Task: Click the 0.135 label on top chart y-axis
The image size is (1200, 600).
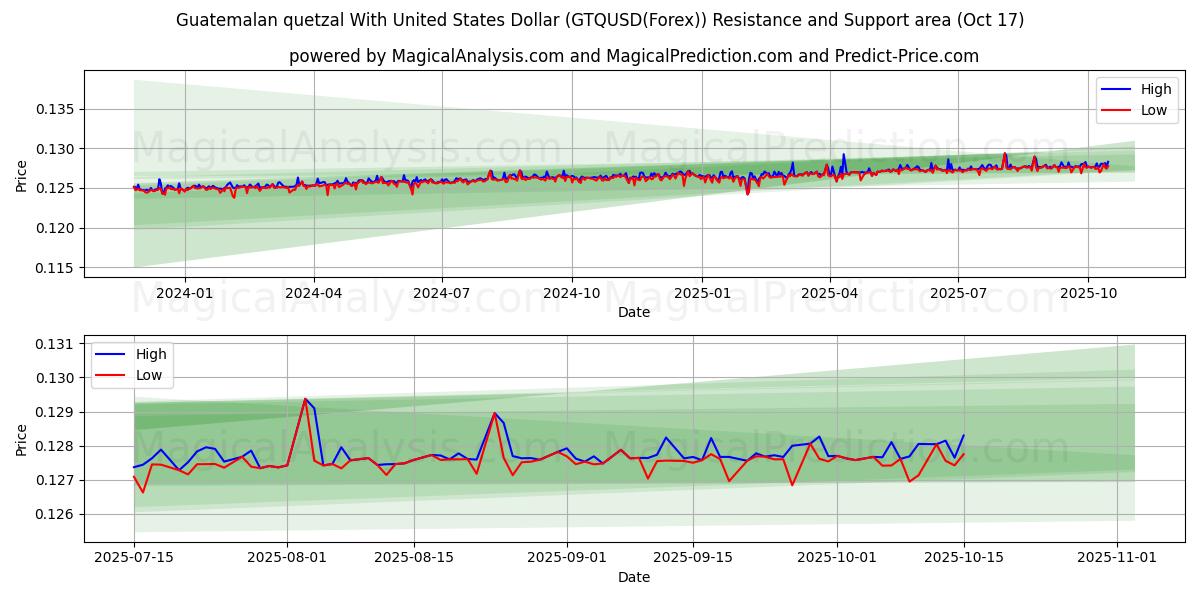Action: point(56,109)
